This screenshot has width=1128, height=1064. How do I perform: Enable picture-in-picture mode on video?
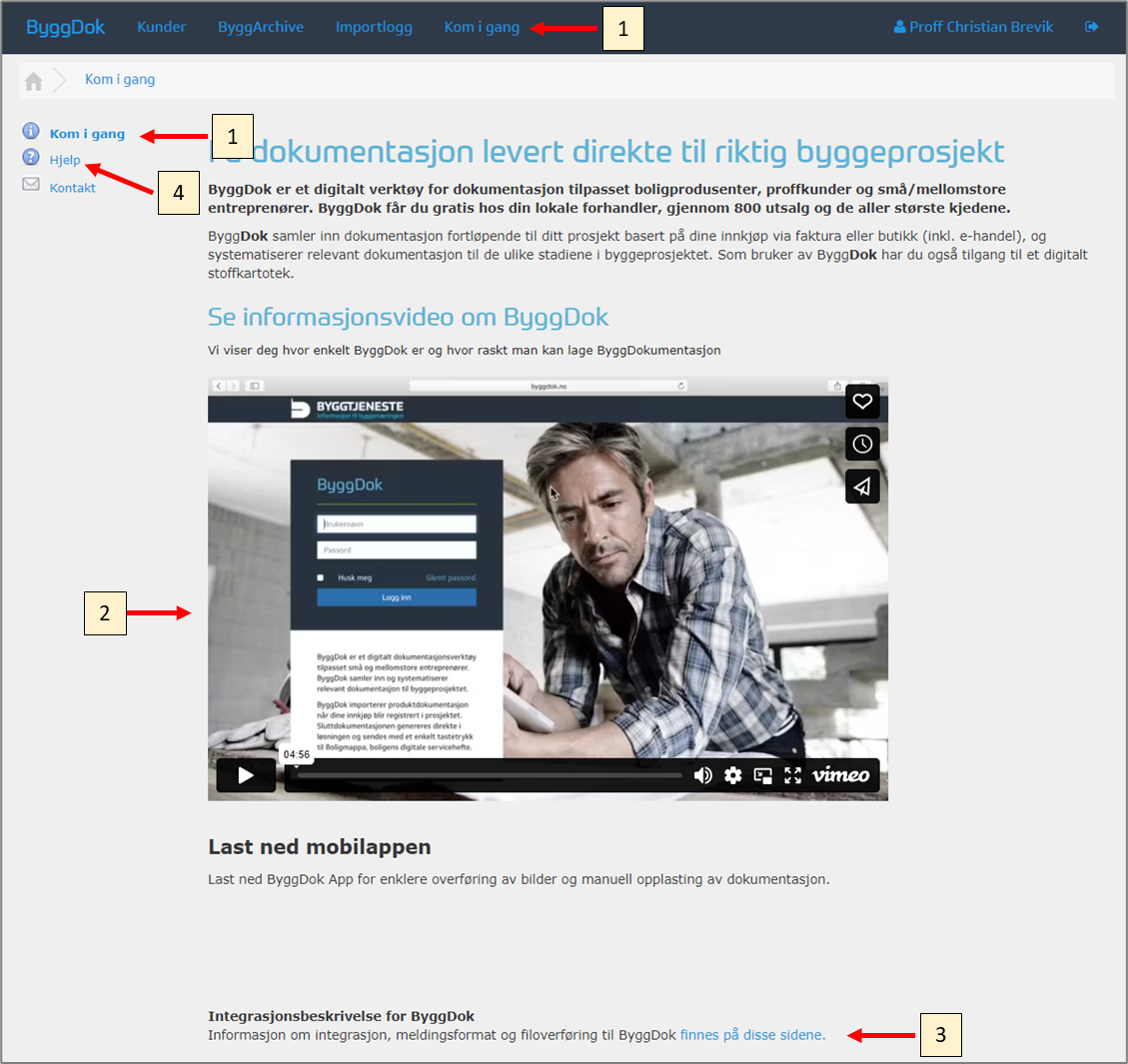(763, 775)
